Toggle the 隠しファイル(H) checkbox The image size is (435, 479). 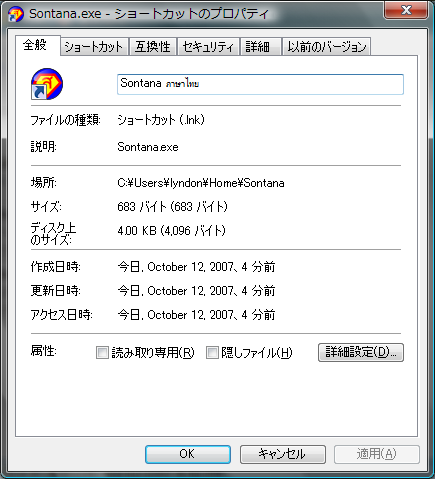(x=212, y=352)
